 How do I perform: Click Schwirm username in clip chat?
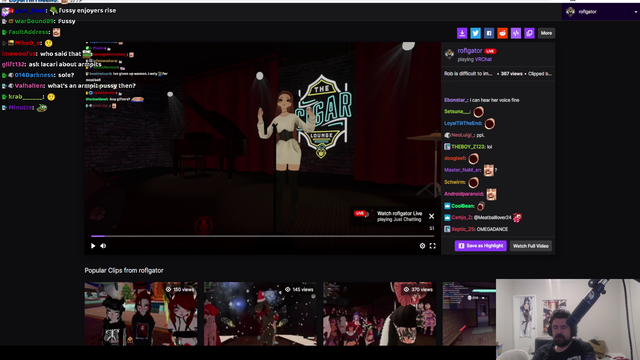455,182
